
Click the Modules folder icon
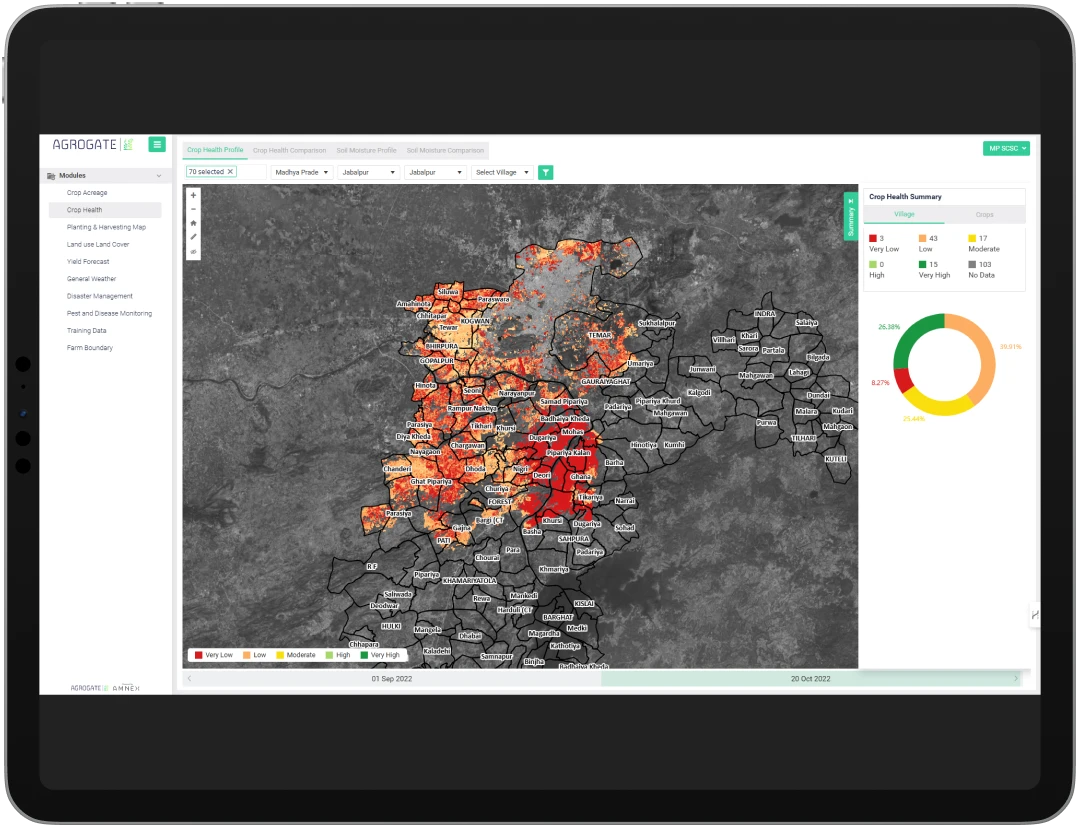click(51, 176)
